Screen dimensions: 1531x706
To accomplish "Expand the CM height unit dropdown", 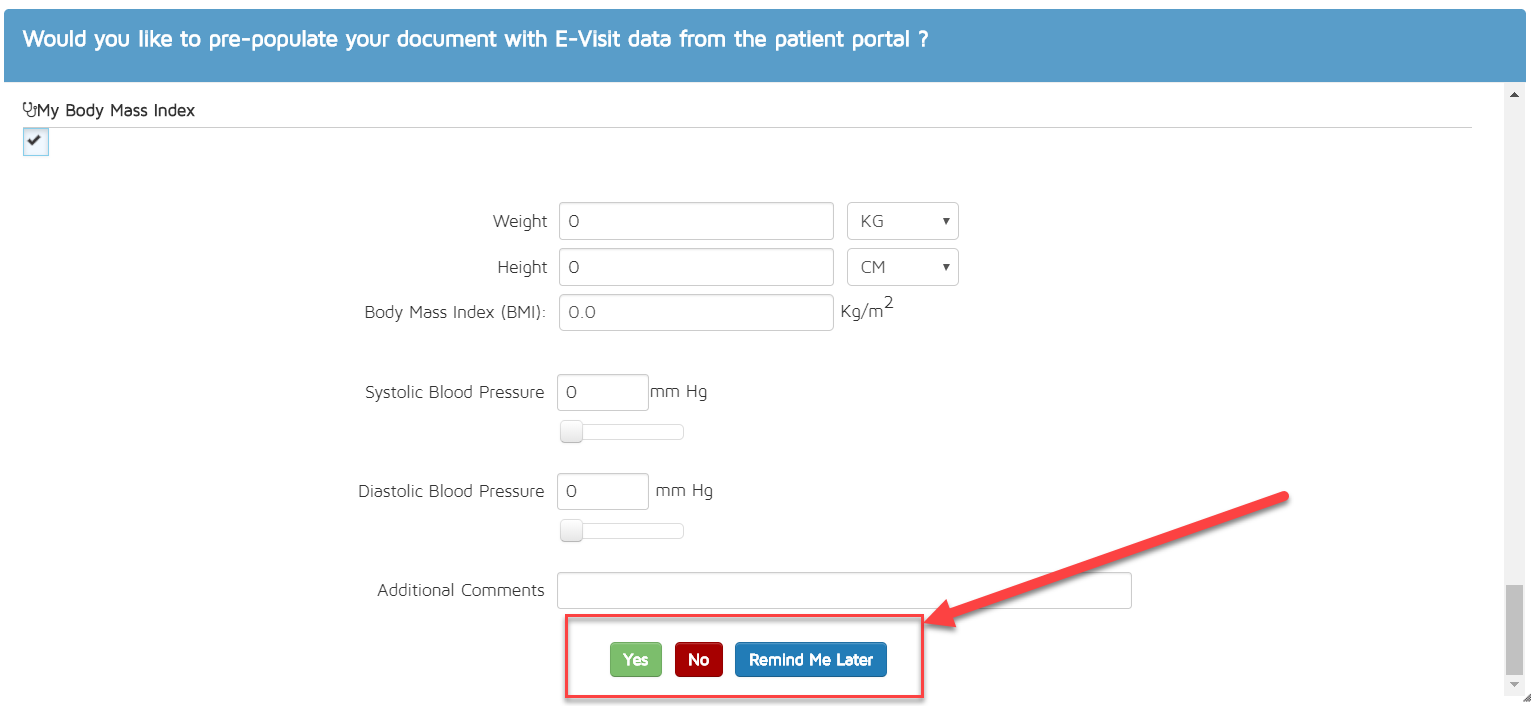I will [902, 267].
